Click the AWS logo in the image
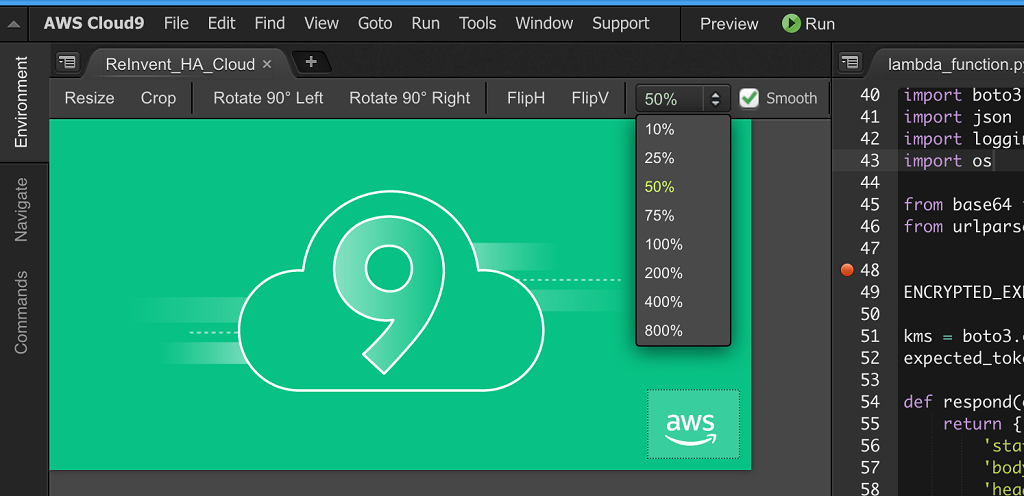Screen dimensions: 1024x496 (x=692, y=425)
